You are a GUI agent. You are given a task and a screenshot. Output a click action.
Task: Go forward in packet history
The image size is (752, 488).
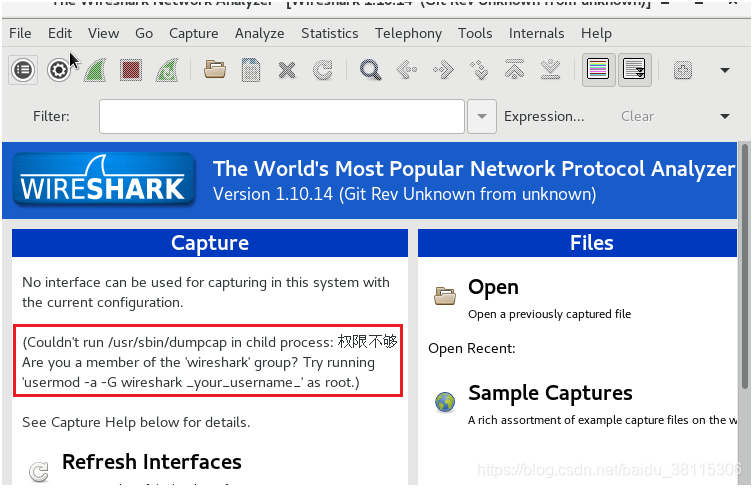(443, 70)
